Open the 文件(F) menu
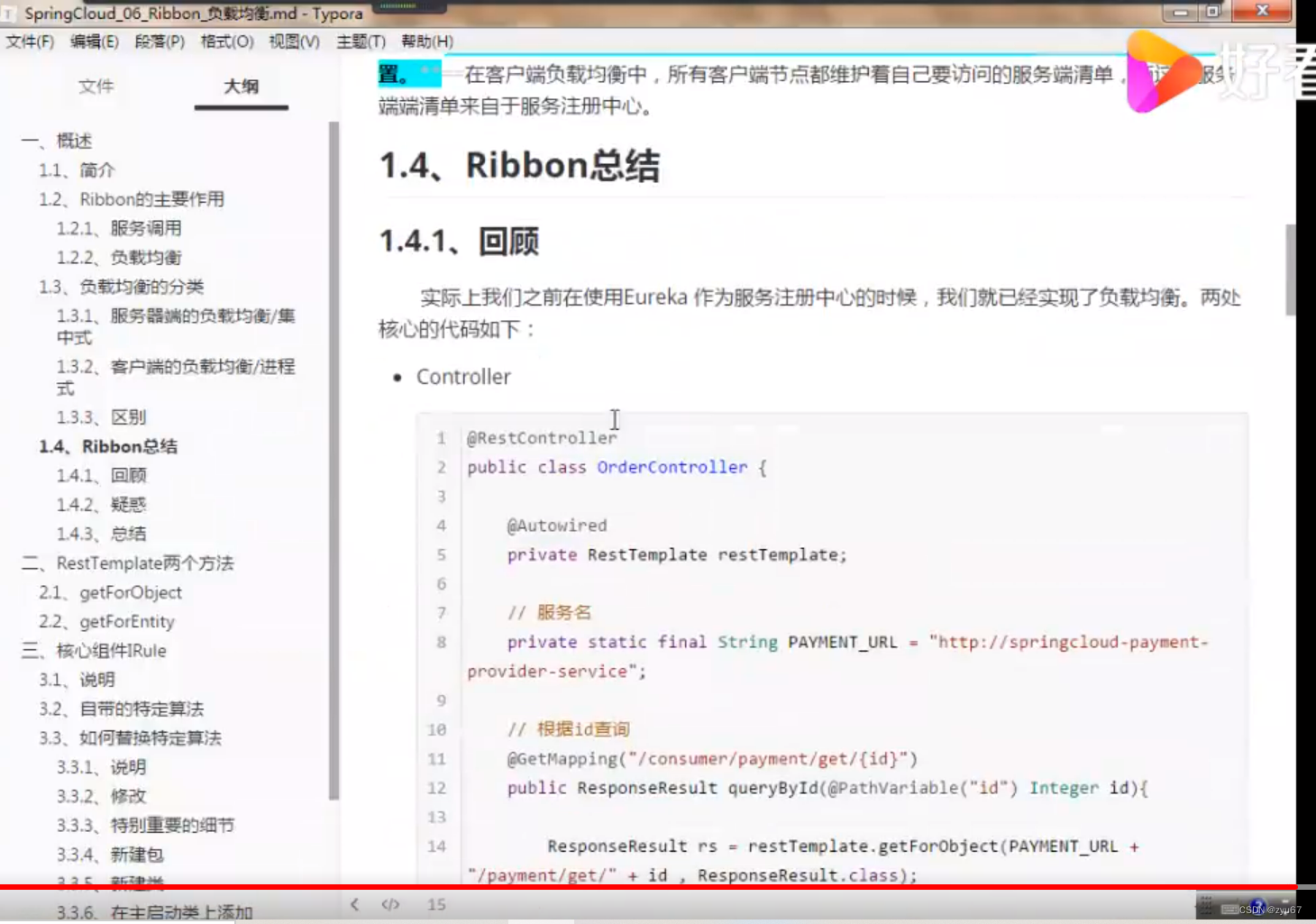The height and width of the screenshot is (924, 1316). tap(30, 41)
